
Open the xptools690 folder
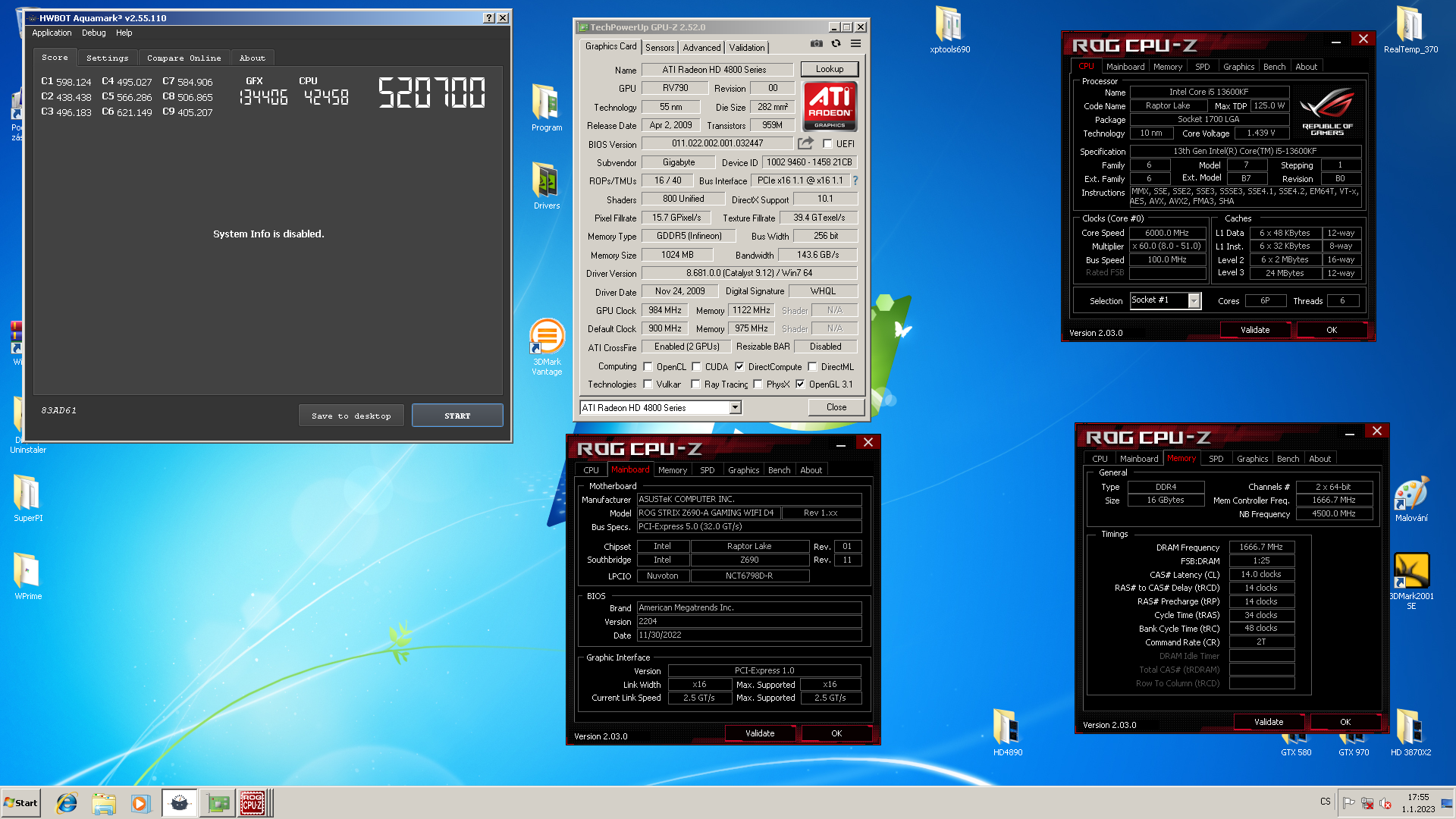point(949,30)
